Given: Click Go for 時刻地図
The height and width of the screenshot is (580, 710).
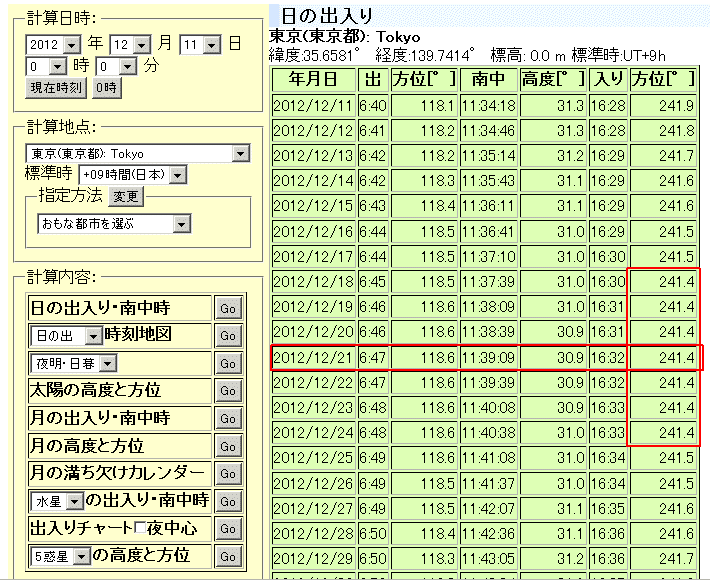Looking at the screenshot, I should (228, 336).
